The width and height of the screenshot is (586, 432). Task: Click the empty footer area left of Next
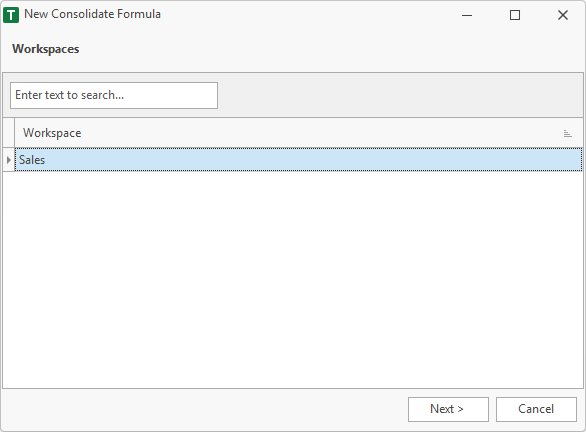point(205,410)
